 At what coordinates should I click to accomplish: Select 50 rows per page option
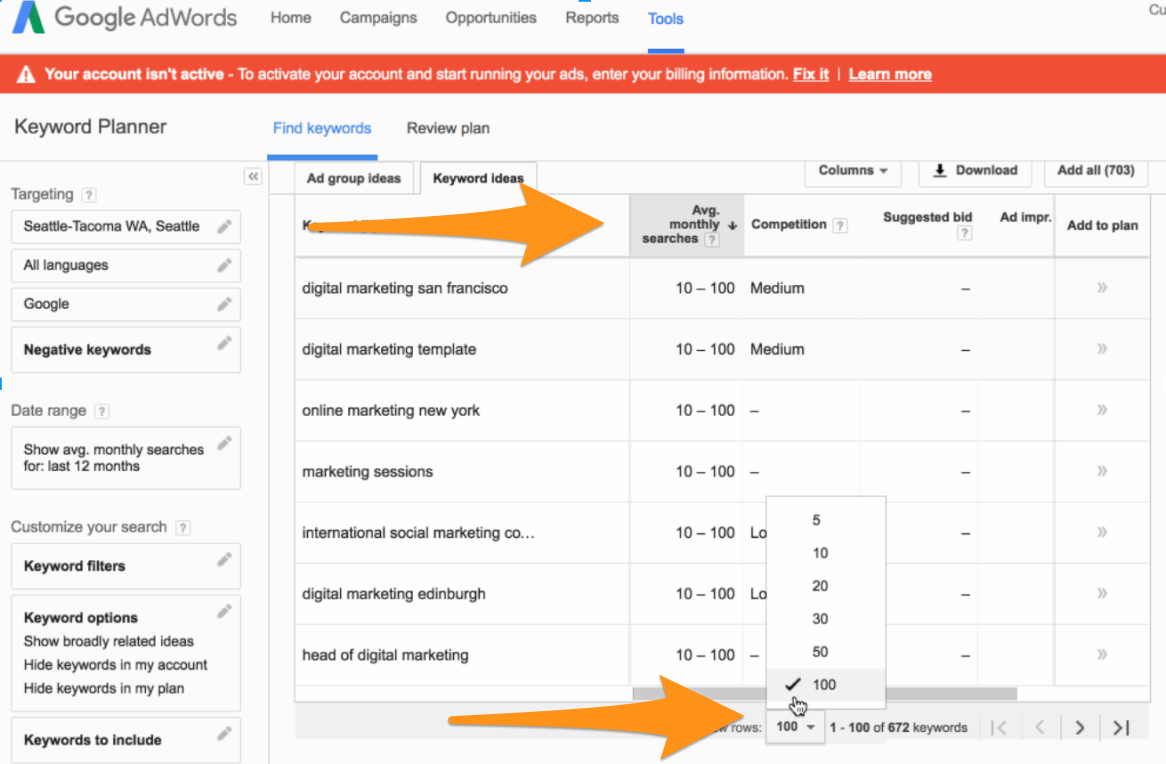pyautogui.click(x=826, y=651)
